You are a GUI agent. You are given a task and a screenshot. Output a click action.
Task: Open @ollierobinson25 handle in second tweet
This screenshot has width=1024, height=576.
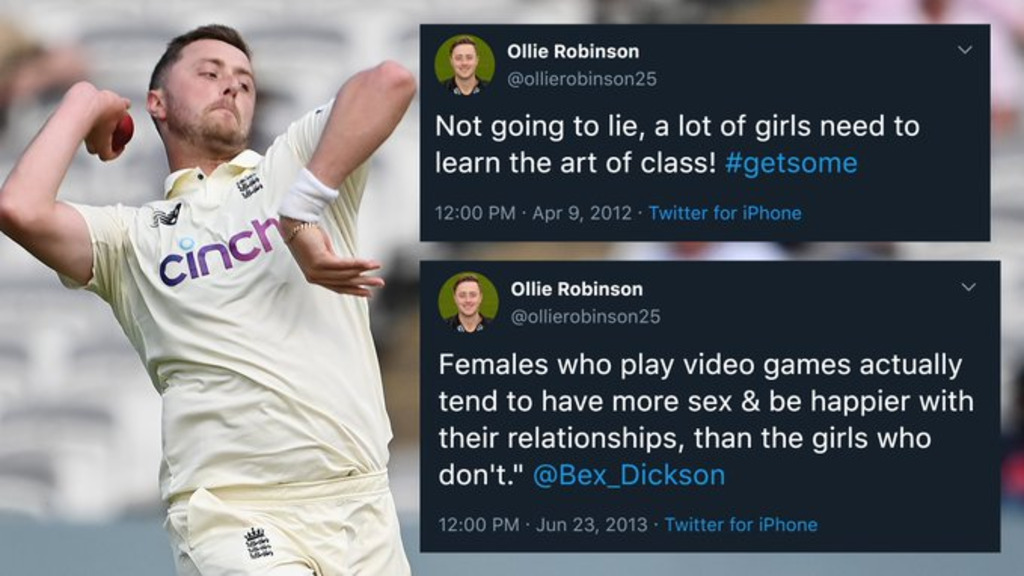point(586,317)
